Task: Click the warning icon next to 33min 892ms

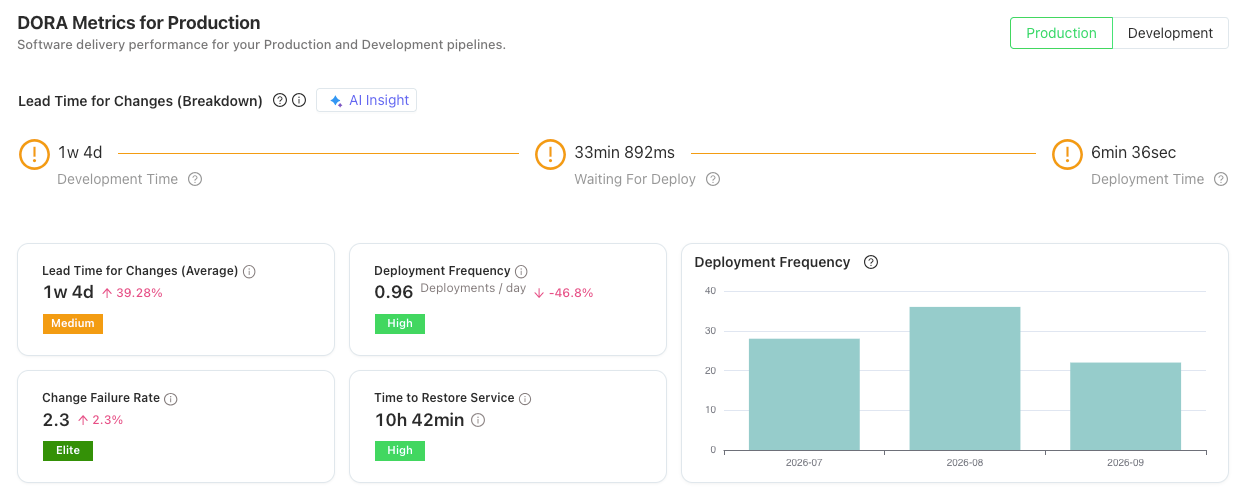Action: (x=551, y=154)
